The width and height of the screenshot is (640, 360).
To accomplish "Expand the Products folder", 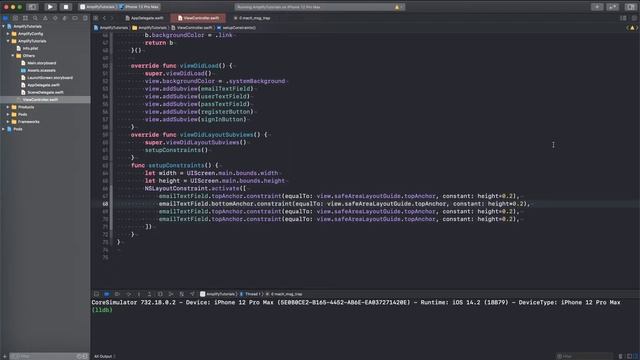I will pyautogui.click(x=8, y=107).
